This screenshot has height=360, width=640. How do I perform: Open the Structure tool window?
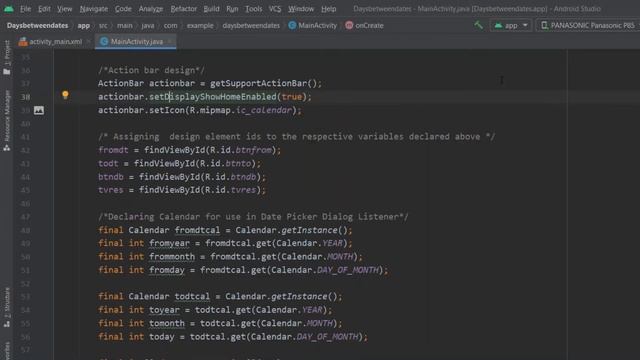tap(7, 307)
